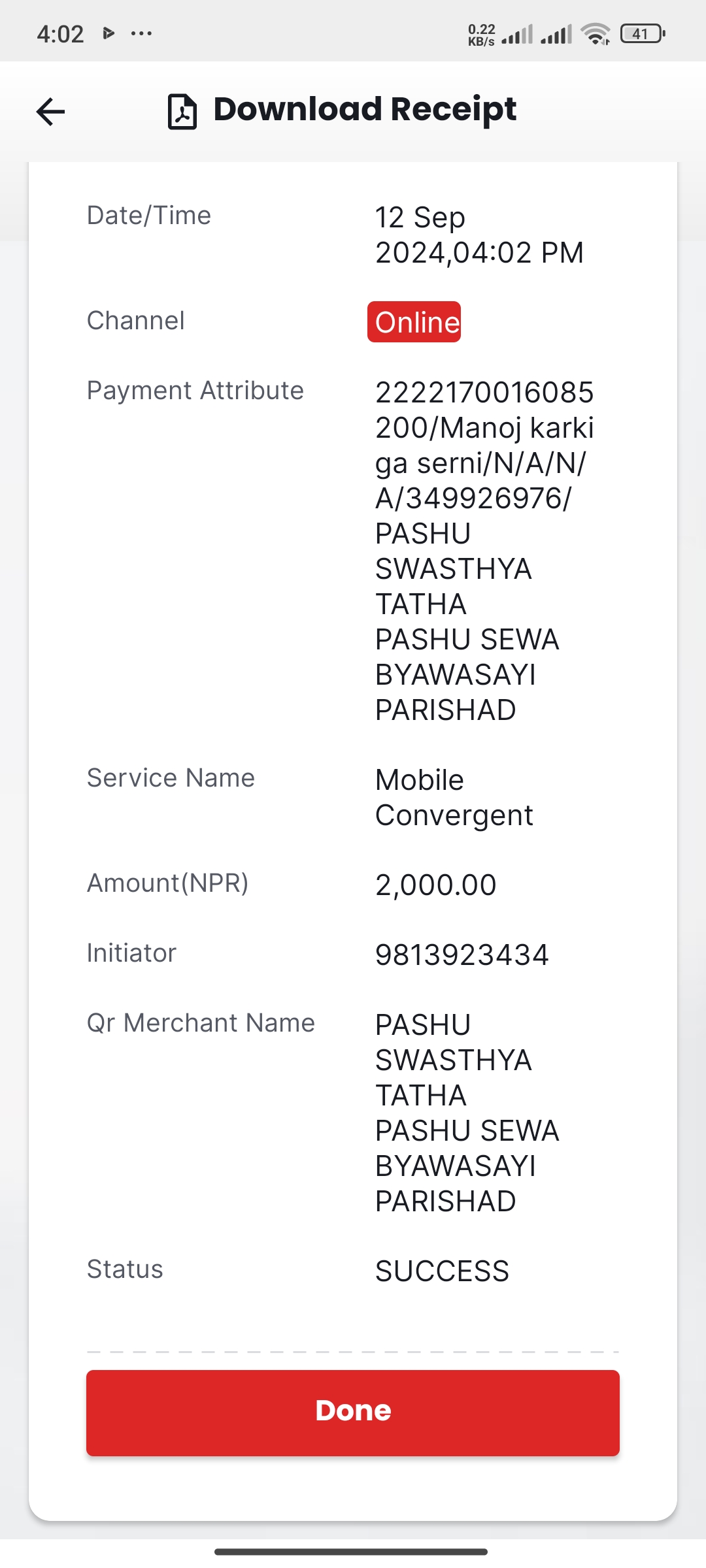Tap the SUCCESS status text
The image size is (706, 1568).
click(442, 1271)
